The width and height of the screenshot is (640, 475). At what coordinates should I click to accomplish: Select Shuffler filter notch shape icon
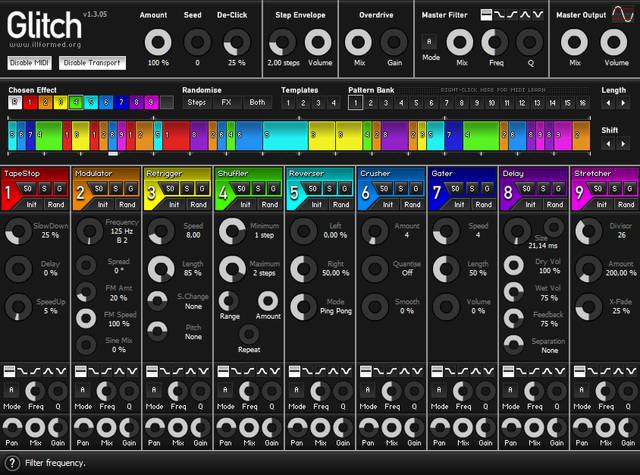coord(275,371)
